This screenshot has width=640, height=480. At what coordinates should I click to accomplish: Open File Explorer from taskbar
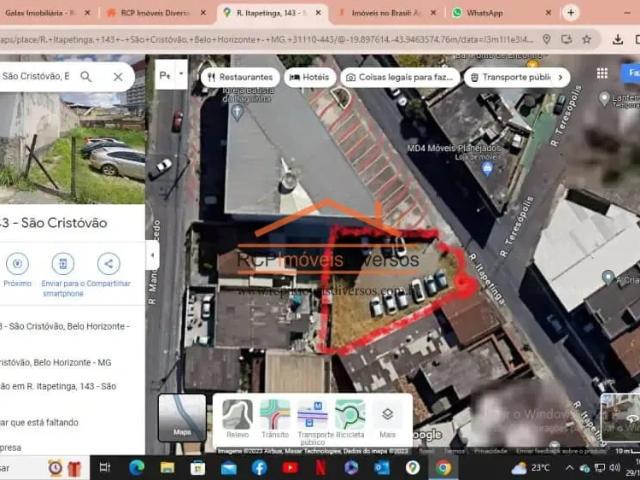pos(167,468)
